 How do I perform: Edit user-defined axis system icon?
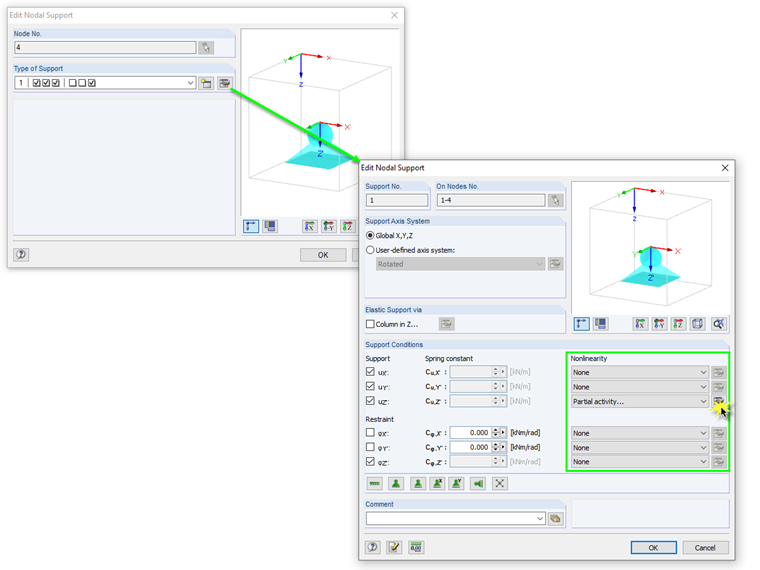click(x=555, y=264)
